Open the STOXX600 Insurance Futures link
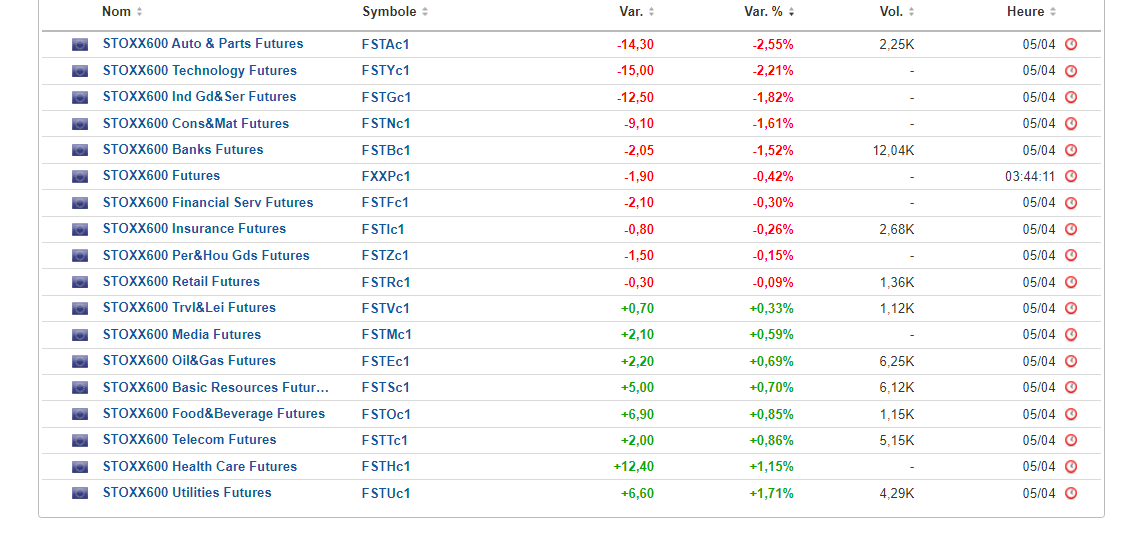 click(x=194, y=229)
